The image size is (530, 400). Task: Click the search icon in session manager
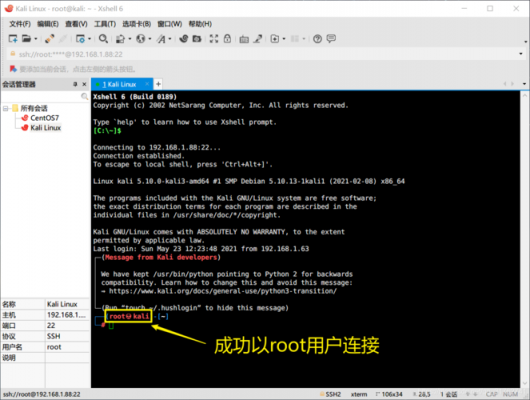[x=84, y=97]
